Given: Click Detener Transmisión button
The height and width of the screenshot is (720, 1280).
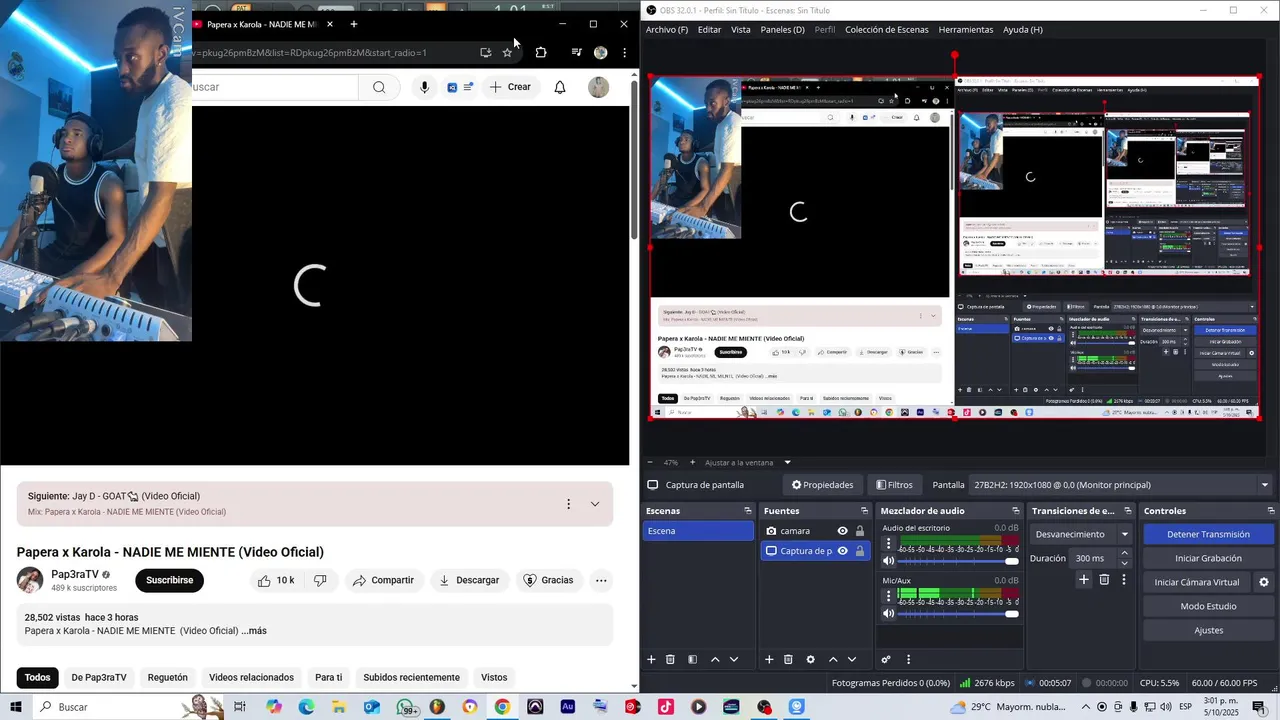Looking at the screenshot, I should (x=1208, y=534).
